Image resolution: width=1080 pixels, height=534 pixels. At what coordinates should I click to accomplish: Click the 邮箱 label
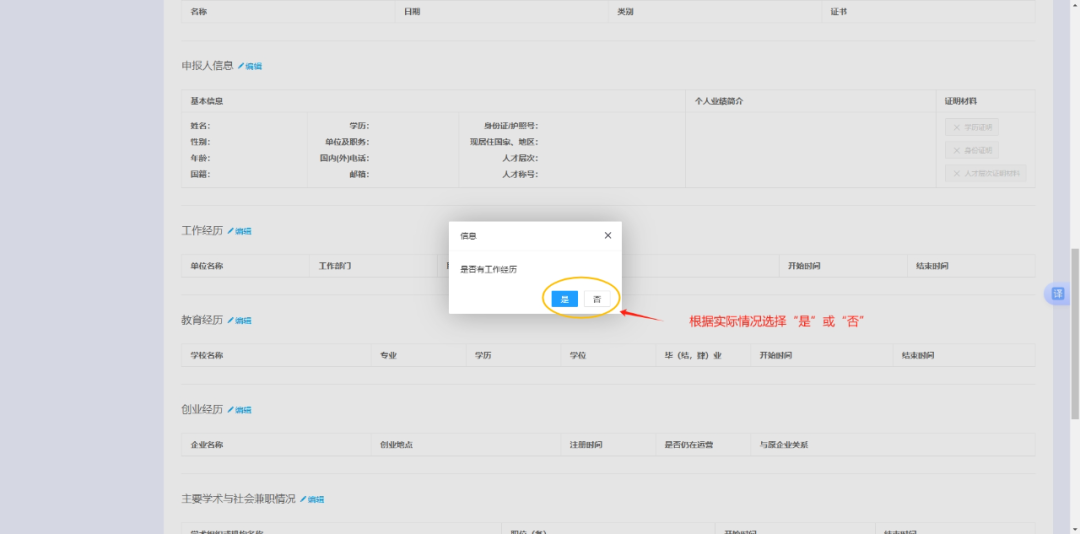click(359, 174)
